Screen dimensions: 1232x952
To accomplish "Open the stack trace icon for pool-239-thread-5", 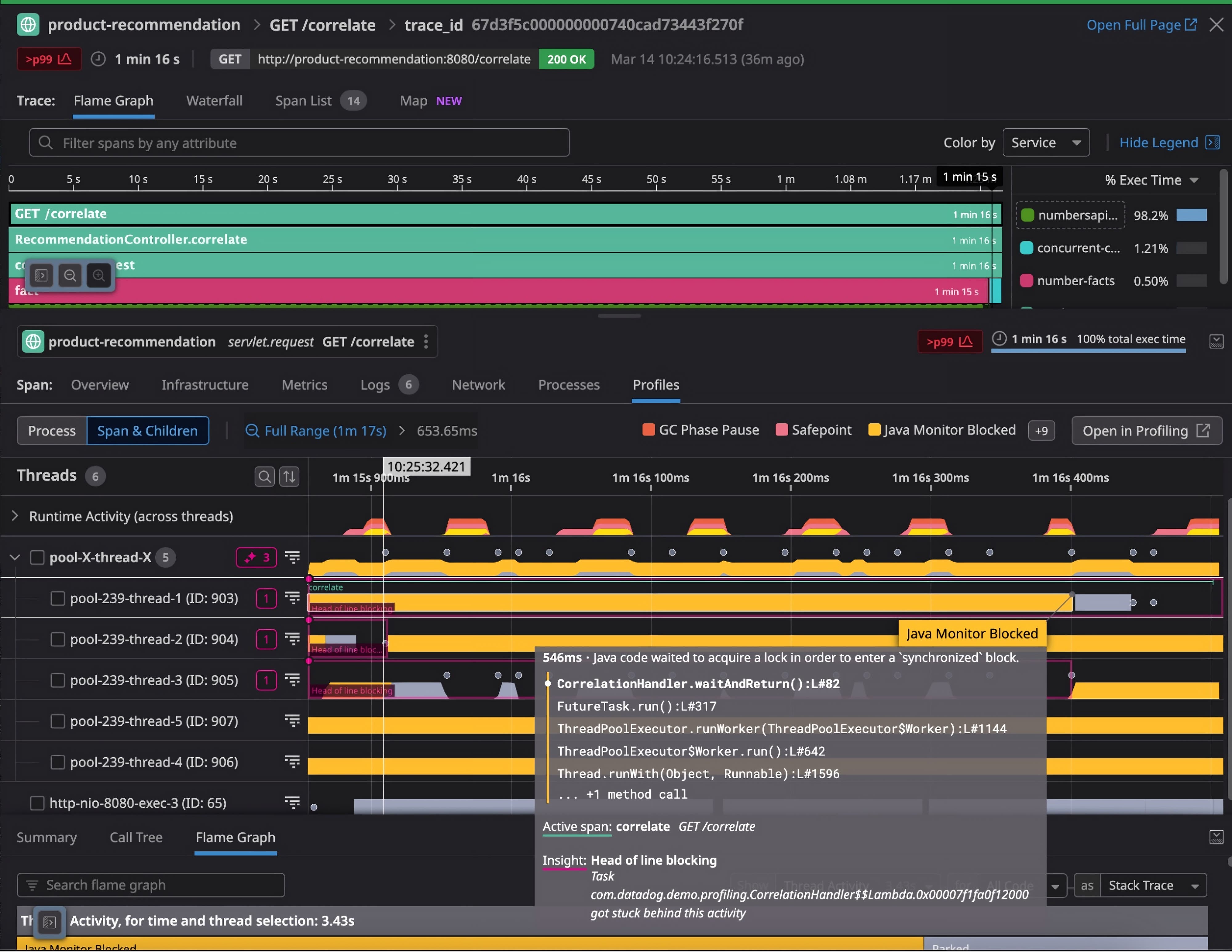I will click(293, 721).
